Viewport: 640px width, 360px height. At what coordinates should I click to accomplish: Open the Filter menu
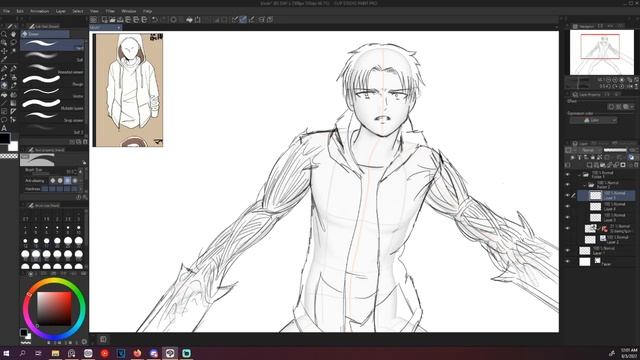(110, 11)
